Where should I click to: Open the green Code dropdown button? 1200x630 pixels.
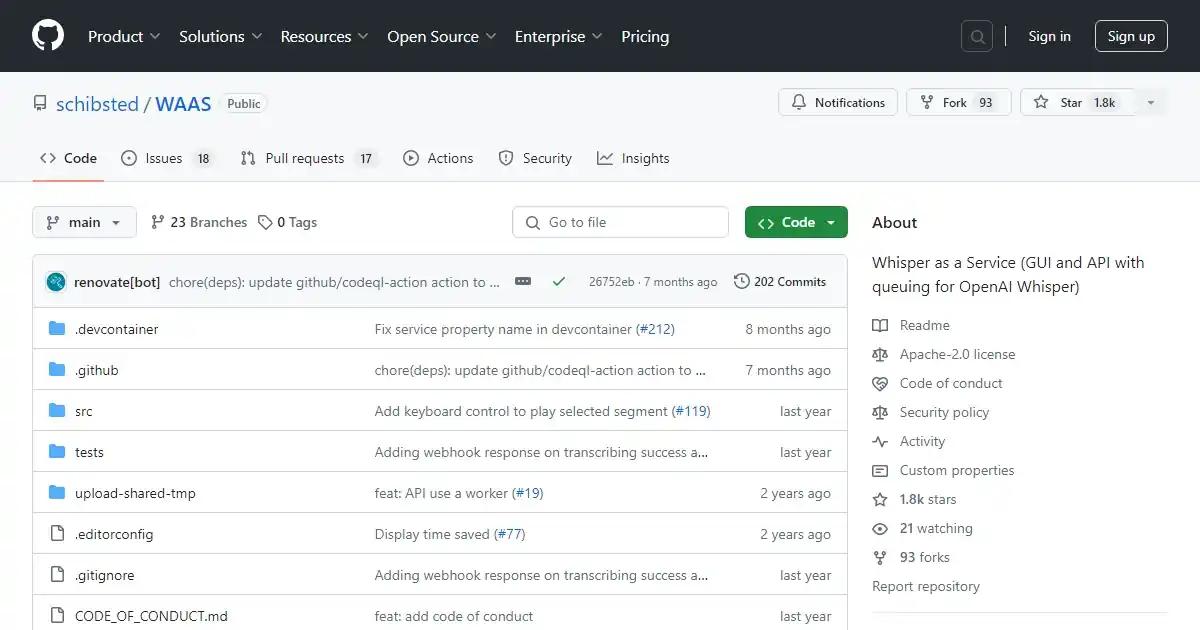(796, 222)
